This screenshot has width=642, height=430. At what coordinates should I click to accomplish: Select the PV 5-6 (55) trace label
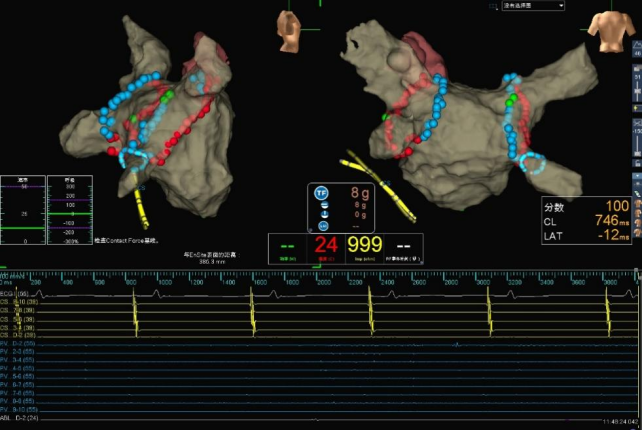[17, 376]
